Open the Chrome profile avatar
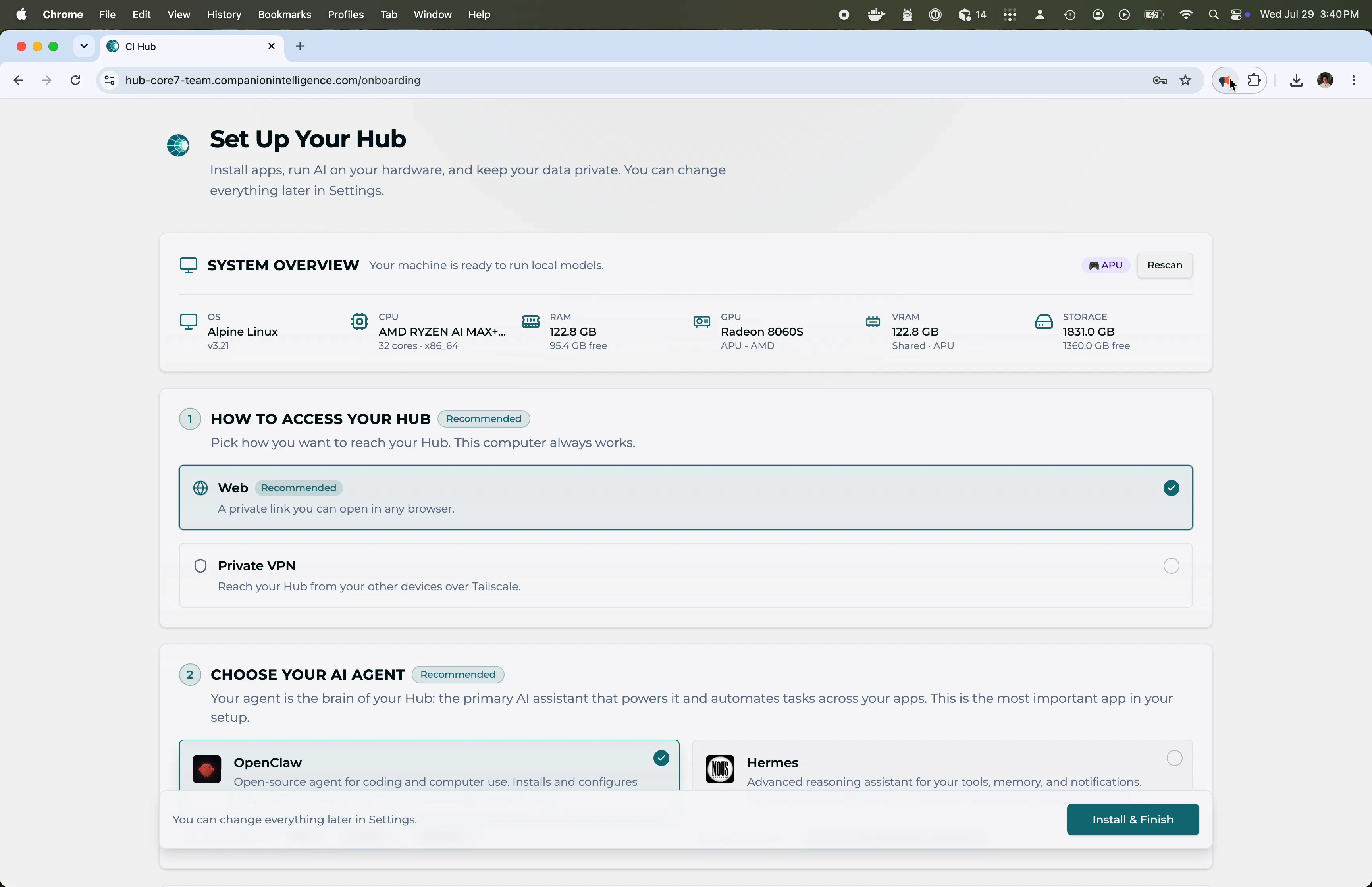The image size is (1372, 887). (x=1325, y=80)
